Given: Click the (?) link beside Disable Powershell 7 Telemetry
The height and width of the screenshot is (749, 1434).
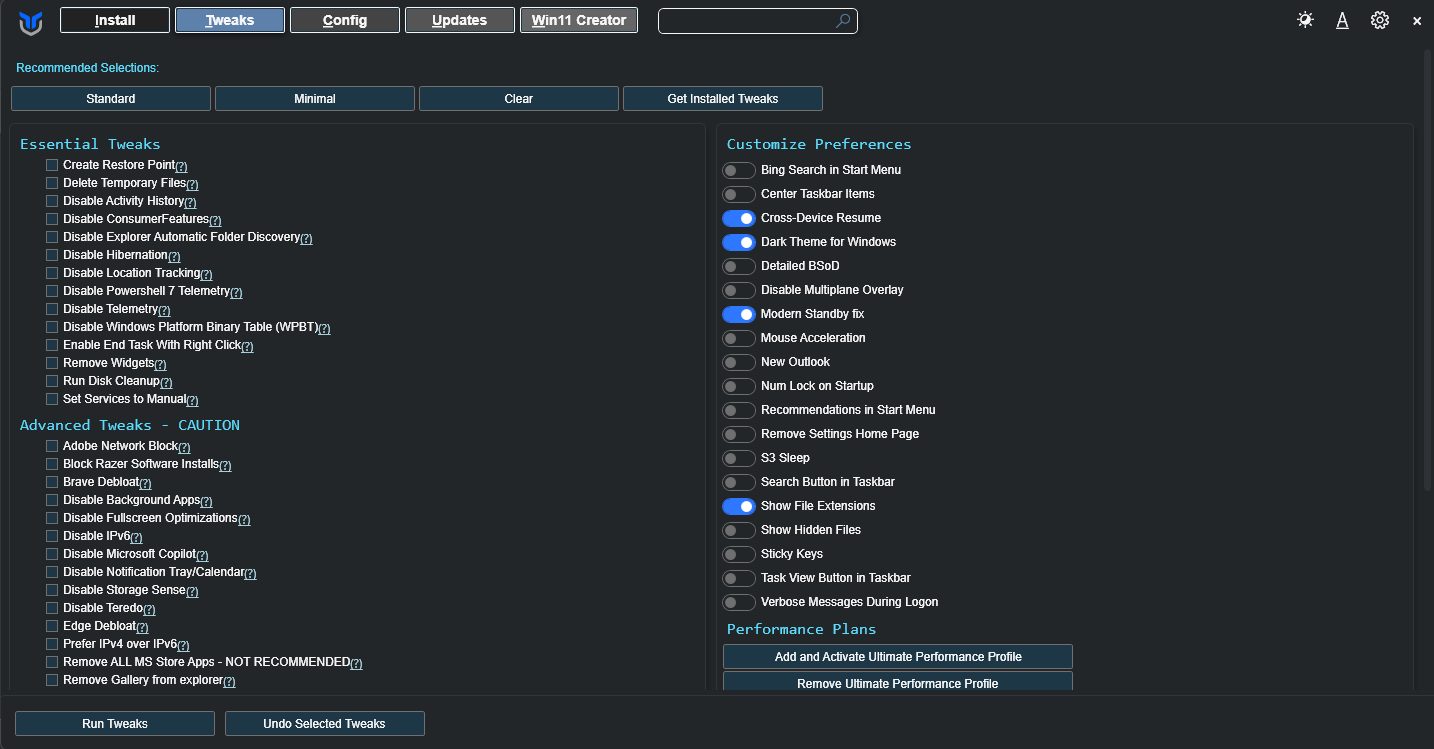Looking at the screenshot, I should [x=237, y=292].
